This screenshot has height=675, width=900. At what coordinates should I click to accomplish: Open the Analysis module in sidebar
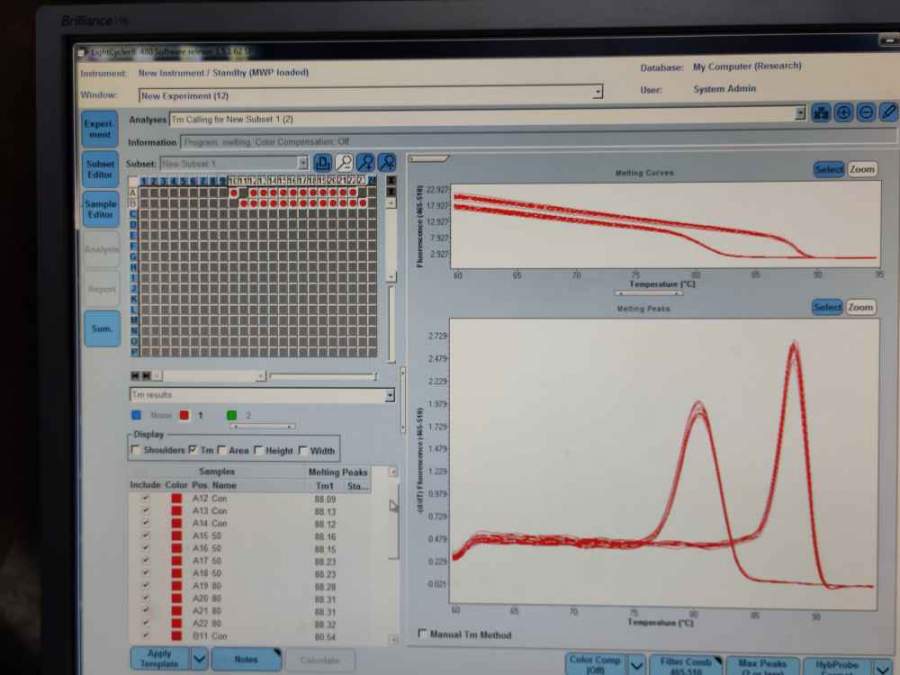pyautogui.click(x=102, y=249)
